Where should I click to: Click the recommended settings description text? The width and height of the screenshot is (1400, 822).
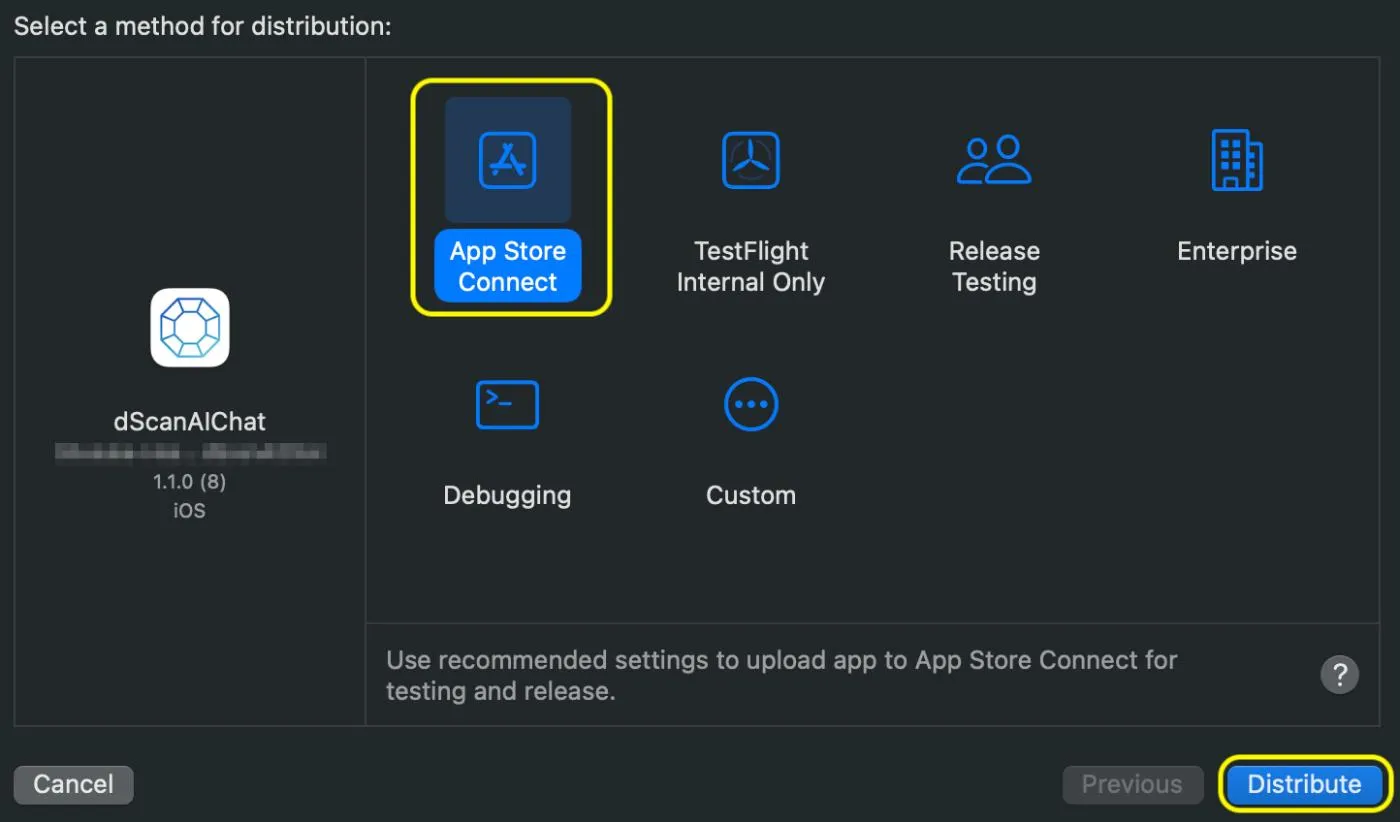tap(782, 675)
